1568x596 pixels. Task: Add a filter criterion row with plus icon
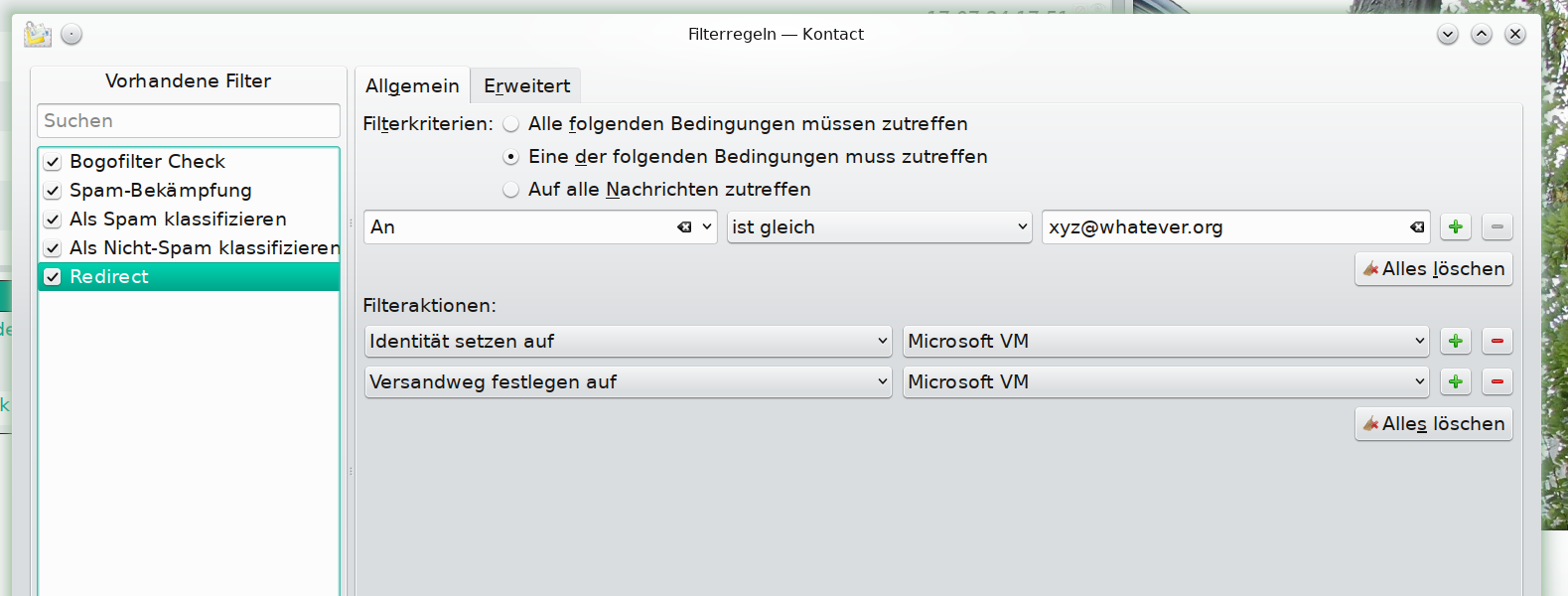(x=1456, y=226)
